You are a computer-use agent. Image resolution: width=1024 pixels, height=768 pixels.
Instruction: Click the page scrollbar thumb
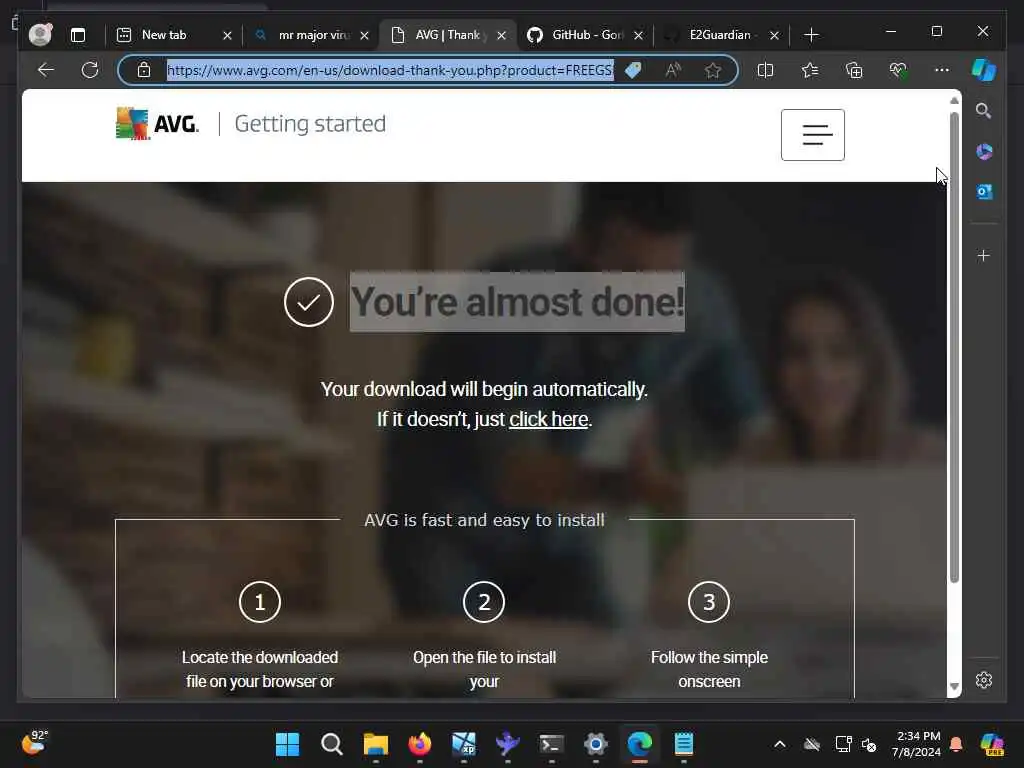954,346
